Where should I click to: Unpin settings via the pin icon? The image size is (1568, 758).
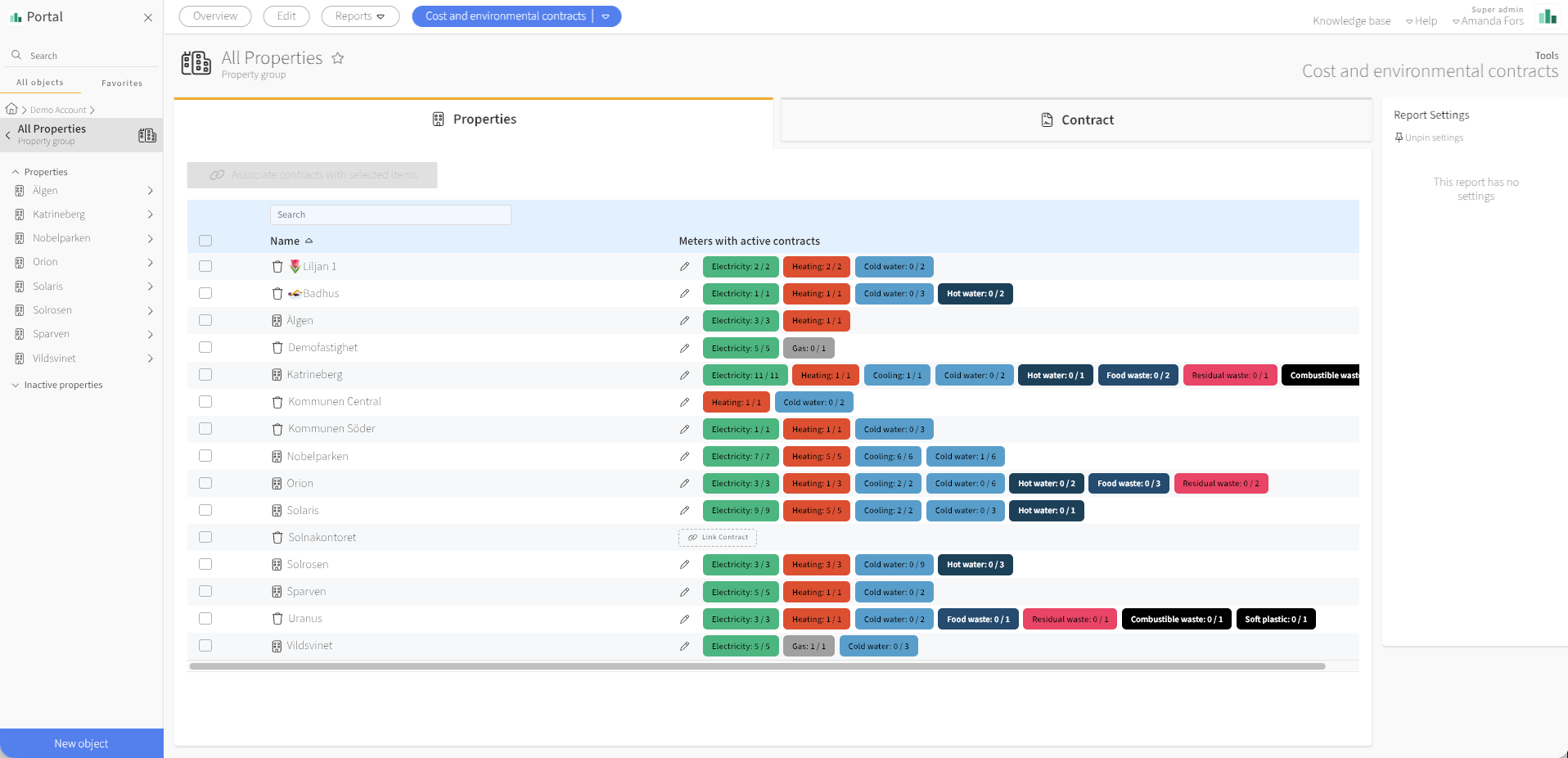(1399, 138)
